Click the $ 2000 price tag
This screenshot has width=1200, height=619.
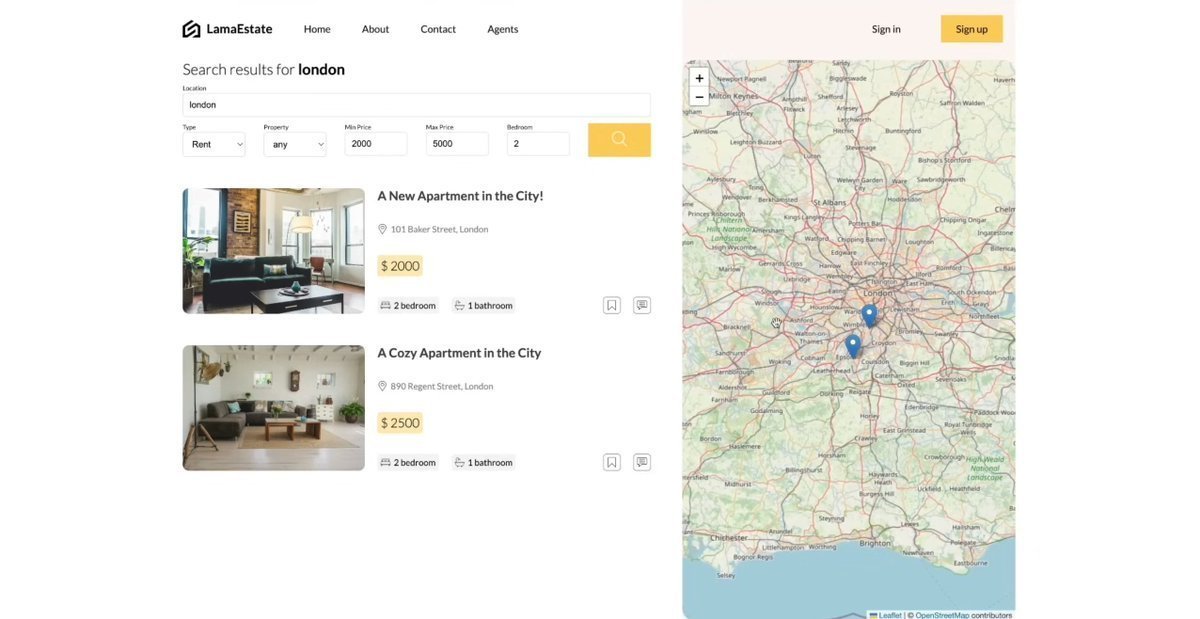pyautogui.click(x=400, y=266)
